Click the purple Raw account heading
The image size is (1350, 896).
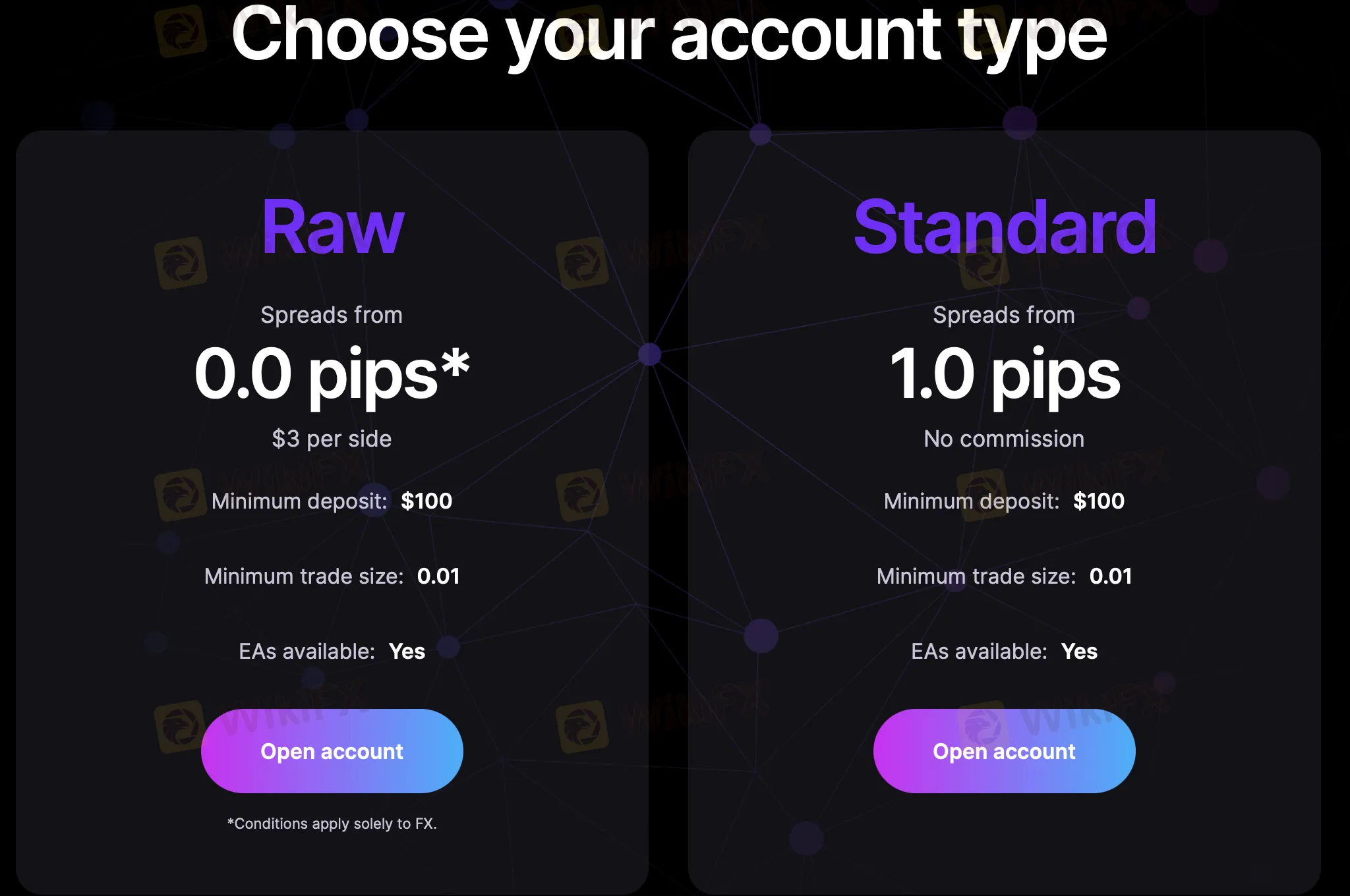[333, 227]
